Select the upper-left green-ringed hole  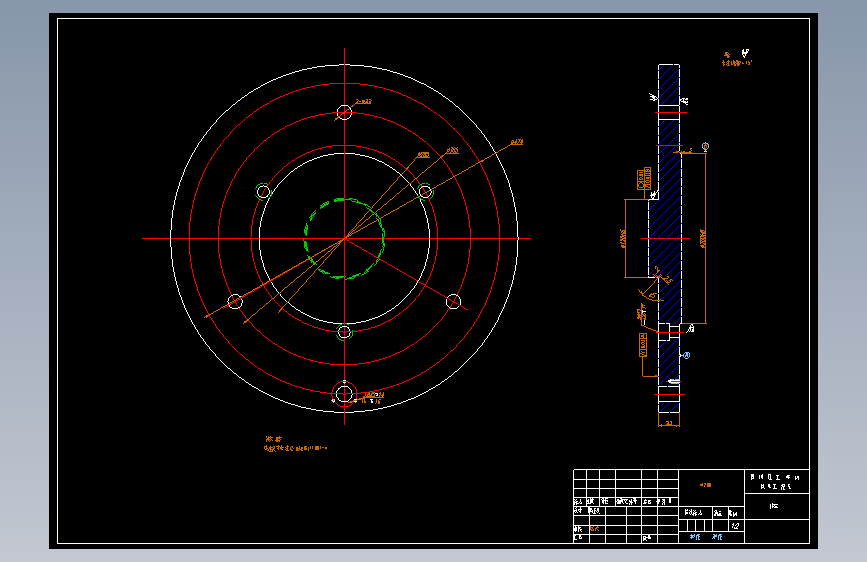pyautogui.click(x=263, y=191)
